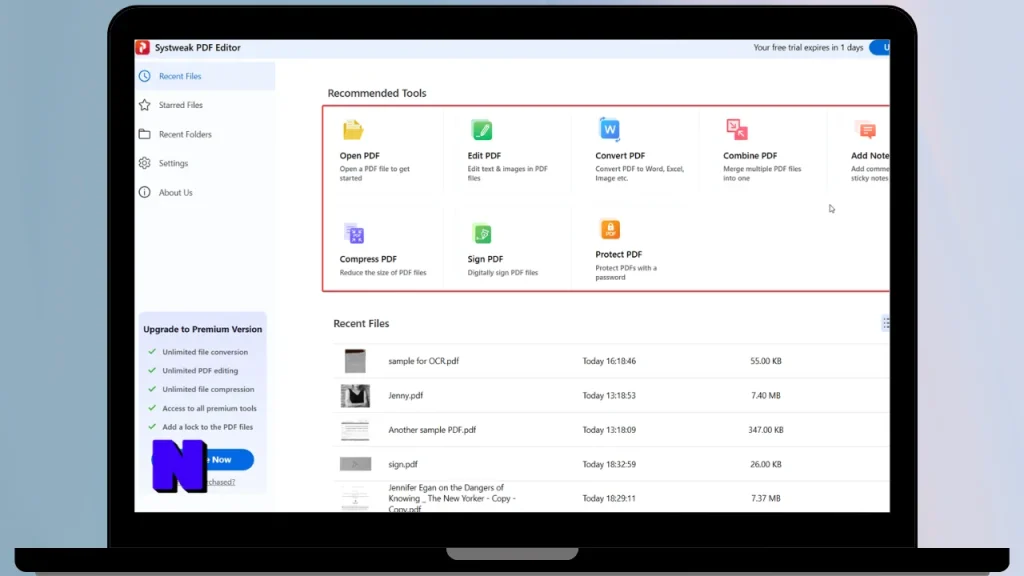
Task: Select the Compress PDF icon
Action: 353,233
